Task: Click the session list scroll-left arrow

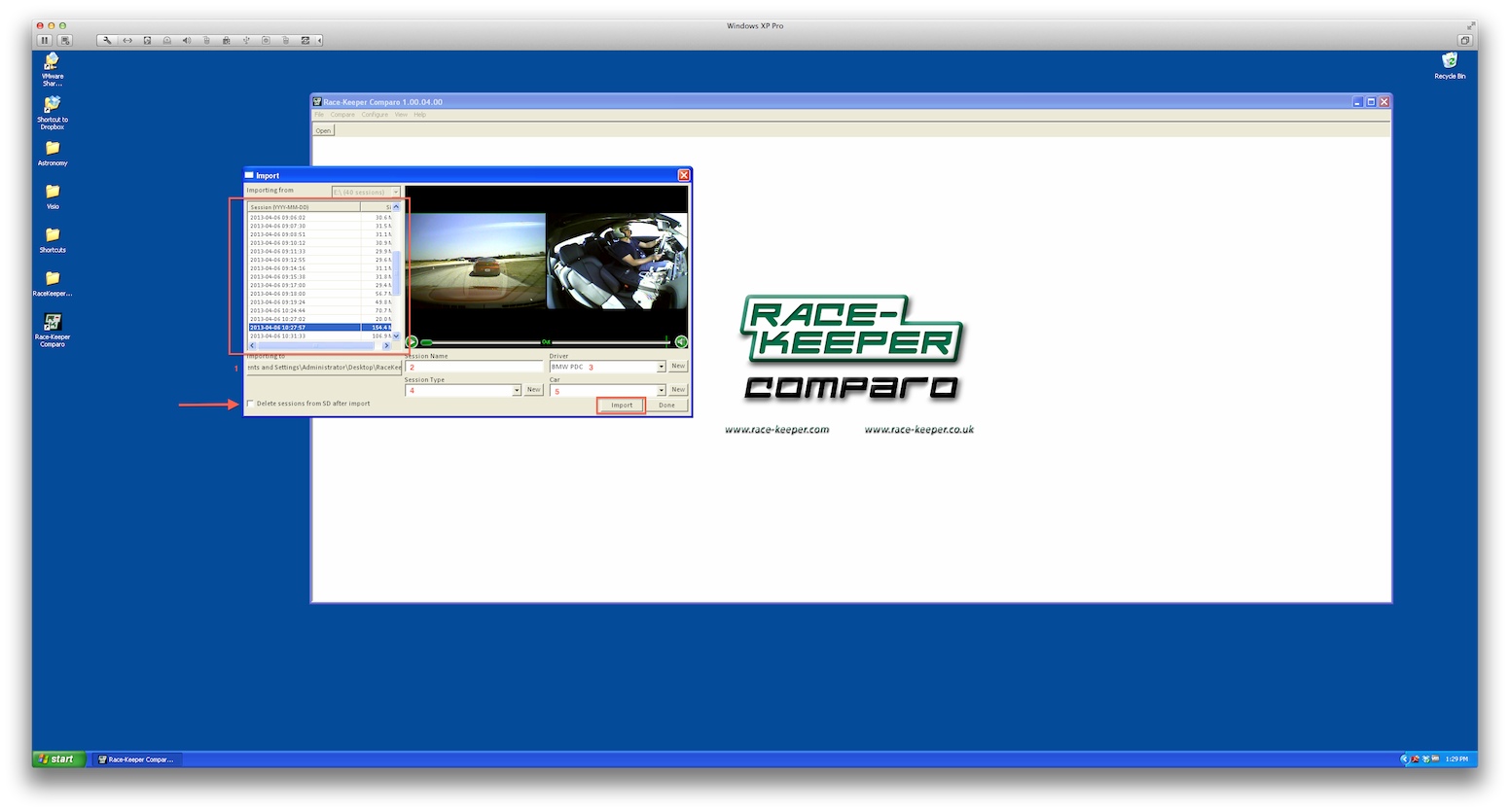Action: point(253,346)
